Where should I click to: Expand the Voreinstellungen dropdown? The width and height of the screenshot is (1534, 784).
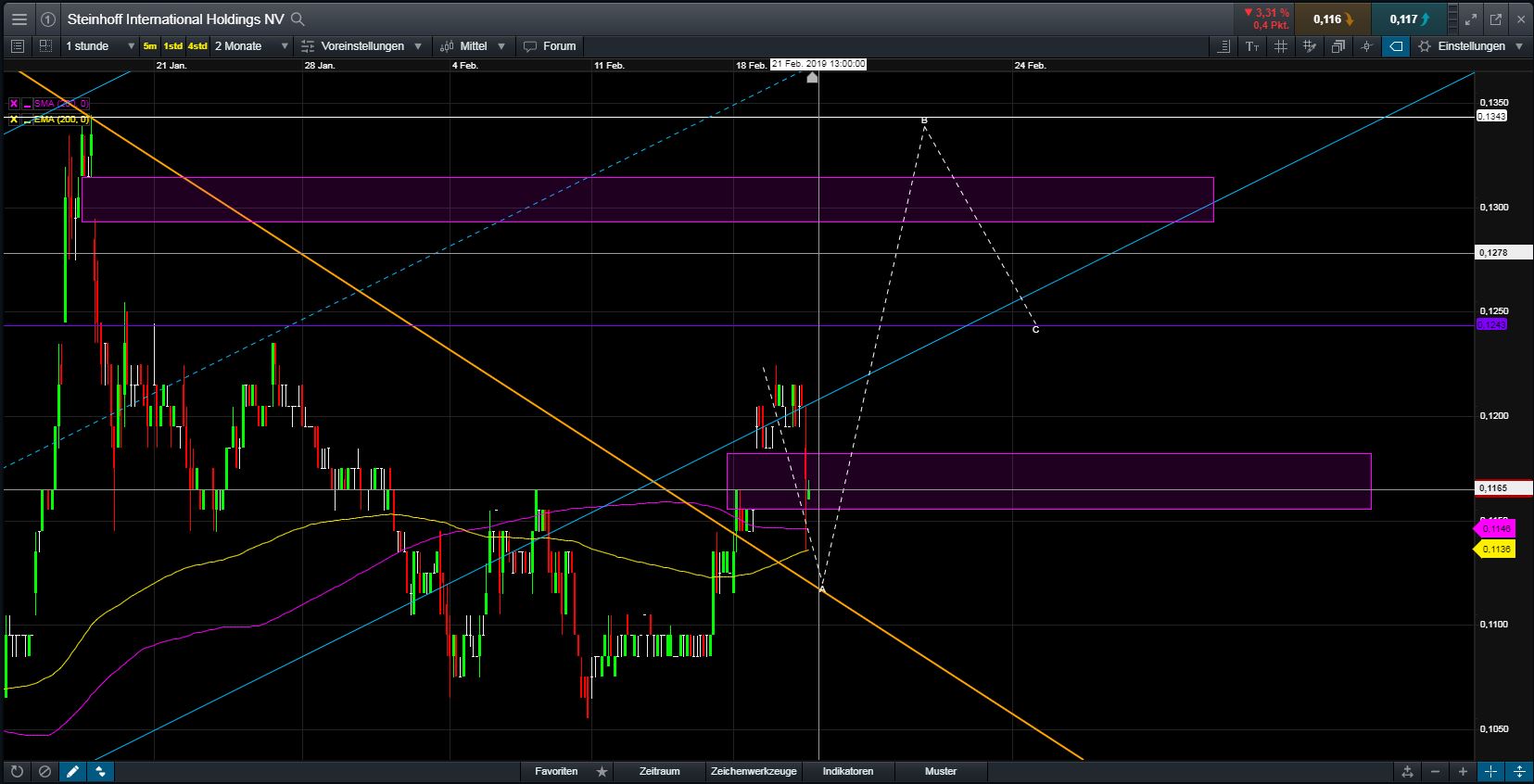(363, 46)
